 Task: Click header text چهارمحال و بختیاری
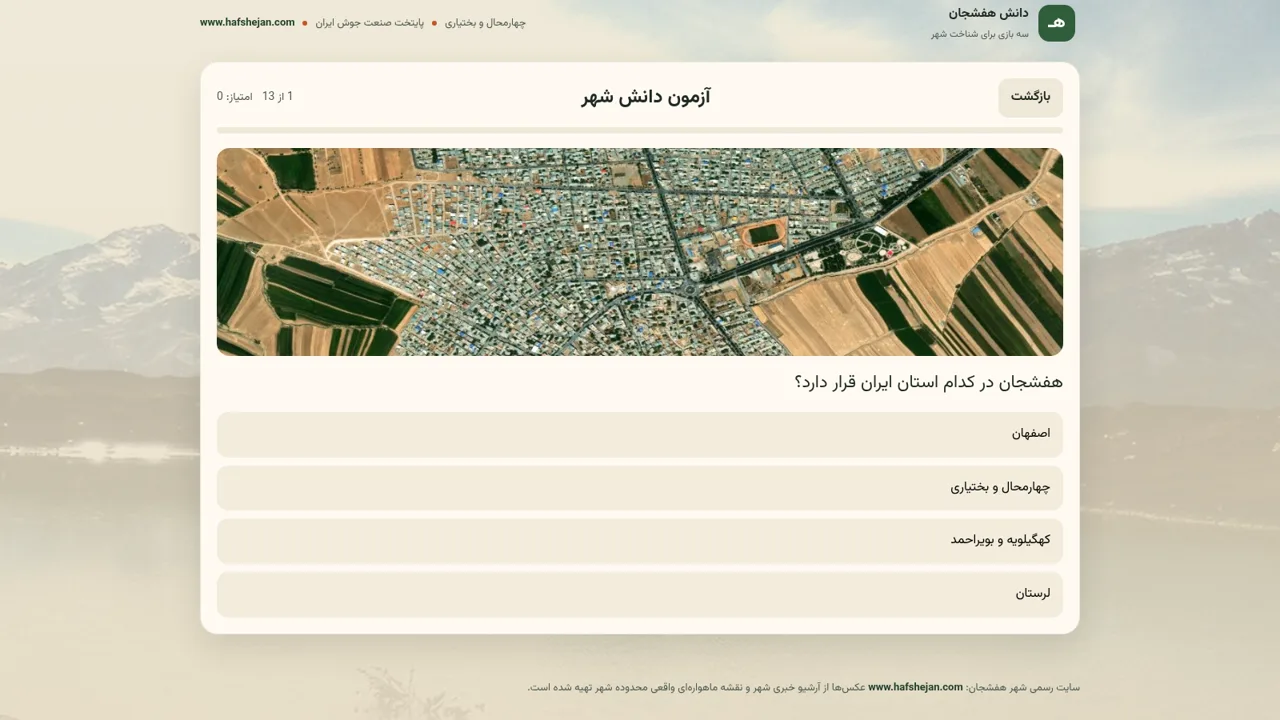485,23
